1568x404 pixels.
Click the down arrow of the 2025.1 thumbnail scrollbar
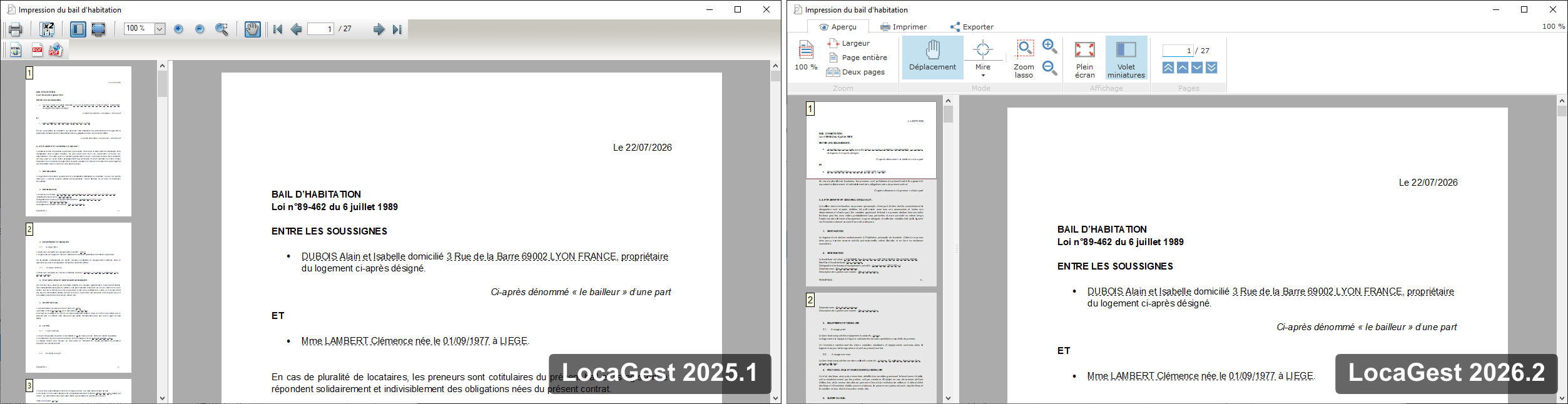[162, 398]
